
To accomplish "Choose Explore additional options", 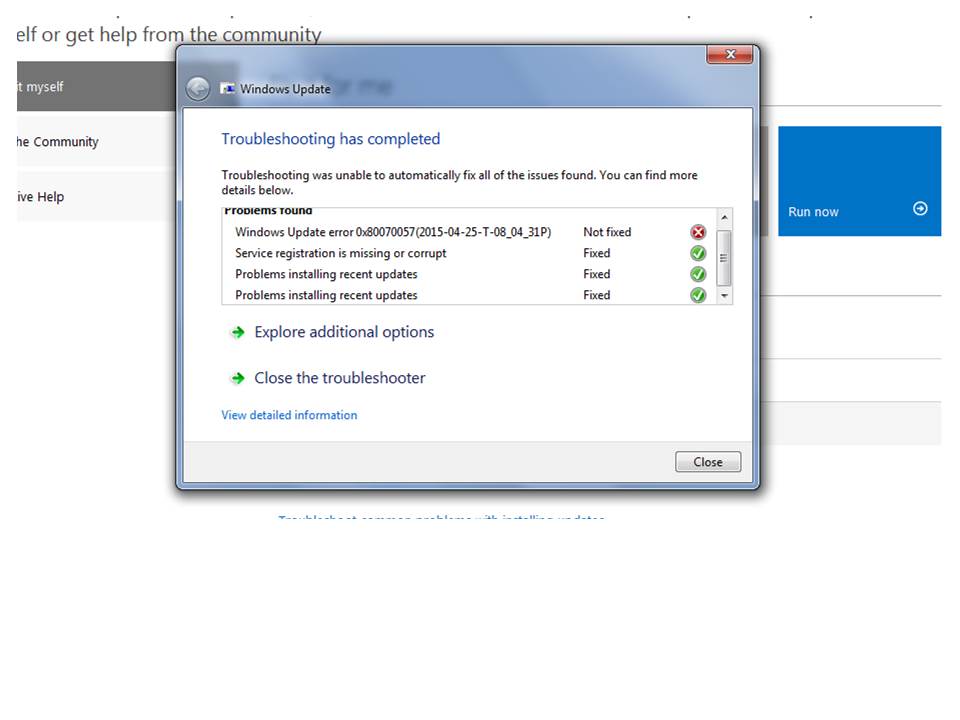I will tap(344, 332).
